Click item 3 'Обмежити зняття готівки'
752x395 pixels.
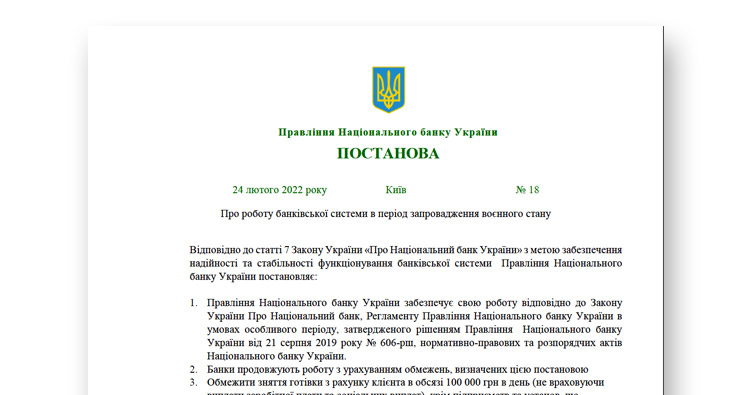pos(405,383)
